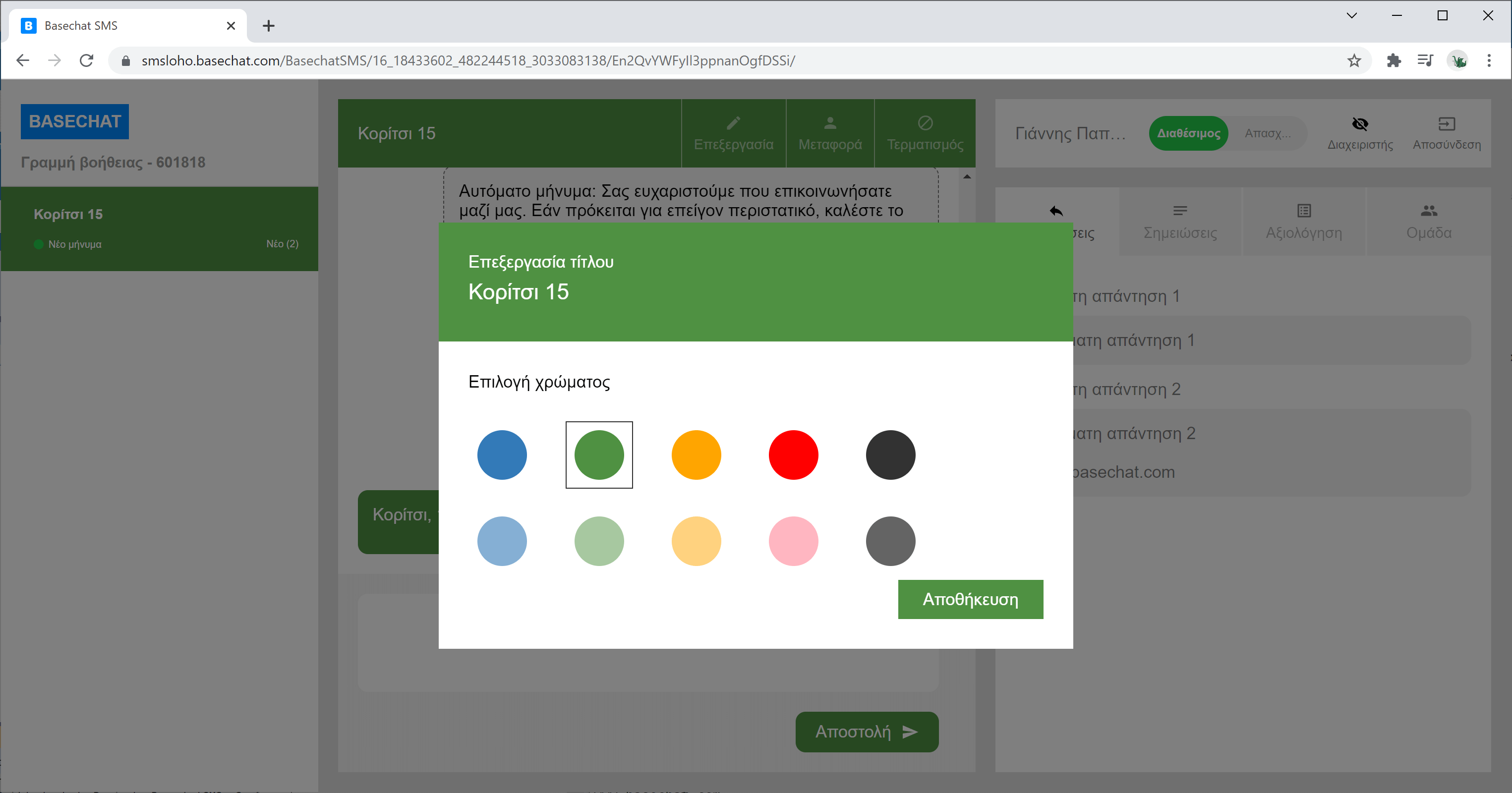Screen dimensions: 1512x793
Task: Switch status to Απασχ... option
Action: tap(1267, 133)
